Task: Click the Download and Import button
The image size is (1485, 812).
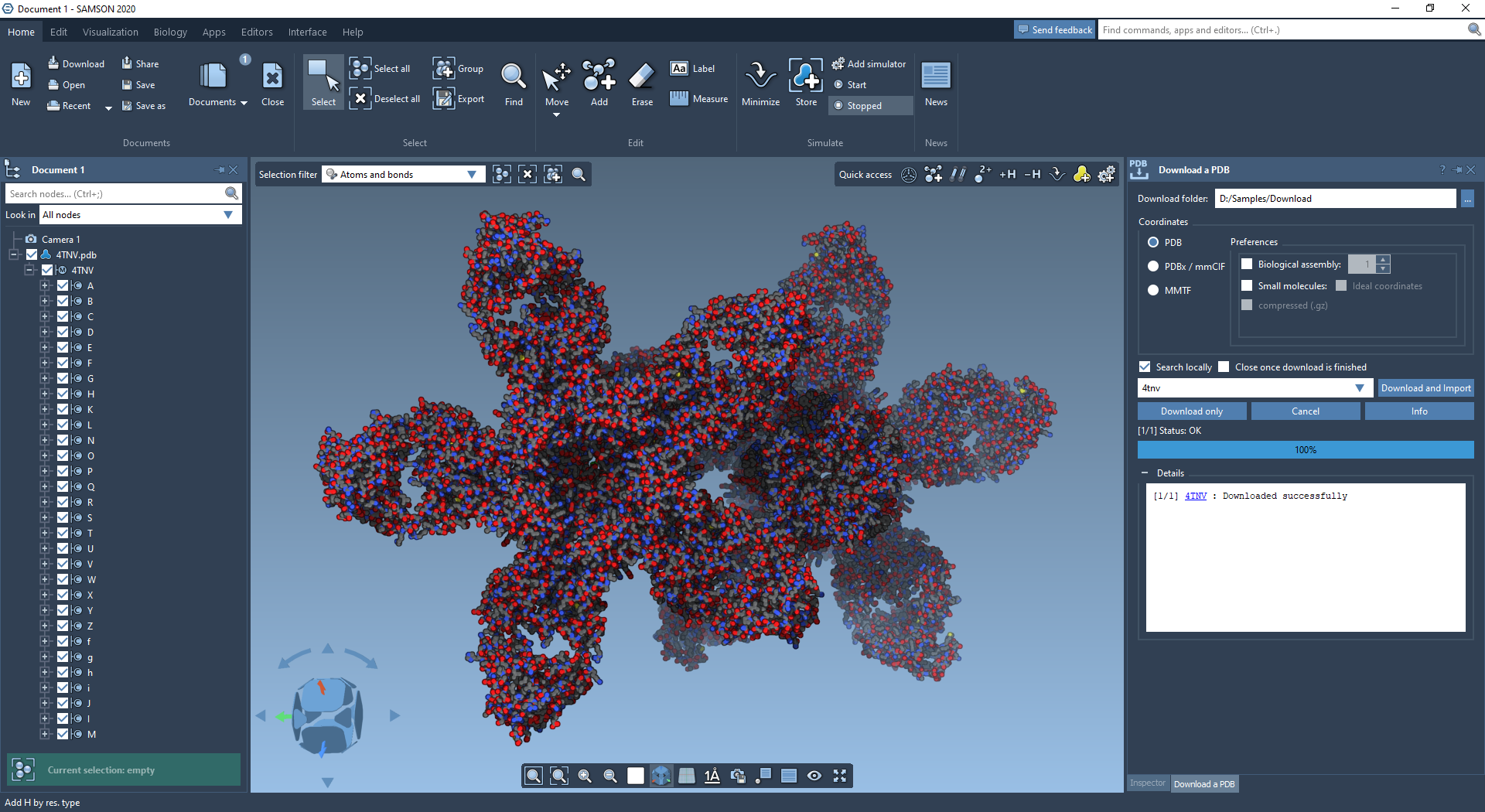Action: (1425, 388)
